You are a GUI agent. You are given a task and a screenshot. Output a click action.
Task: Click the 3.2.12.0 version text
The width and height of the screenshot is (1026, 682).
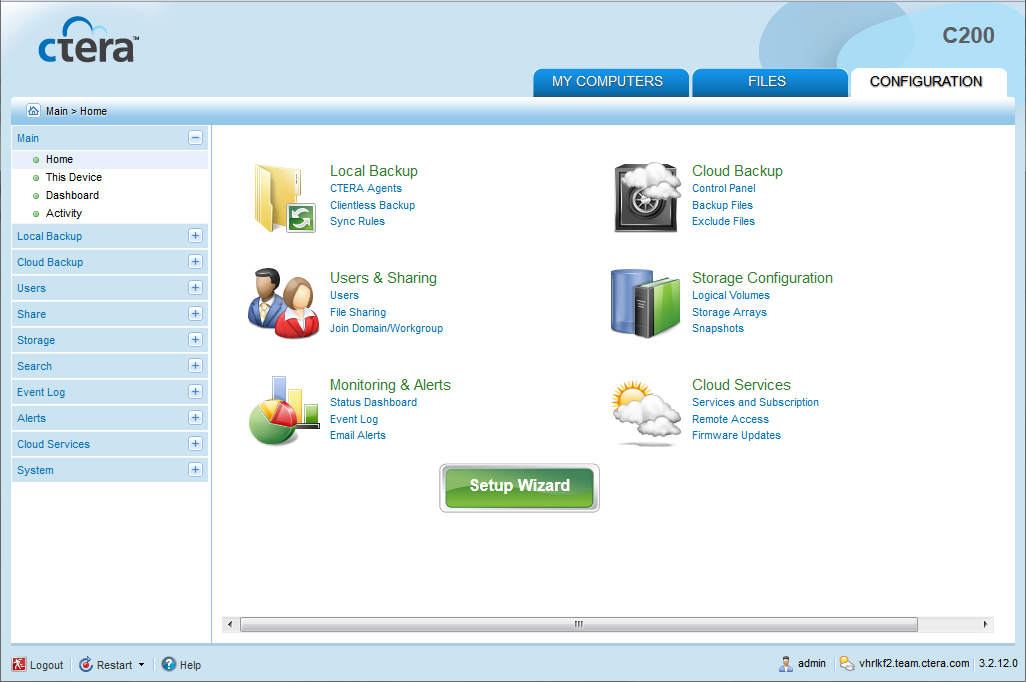coord(998,664)
